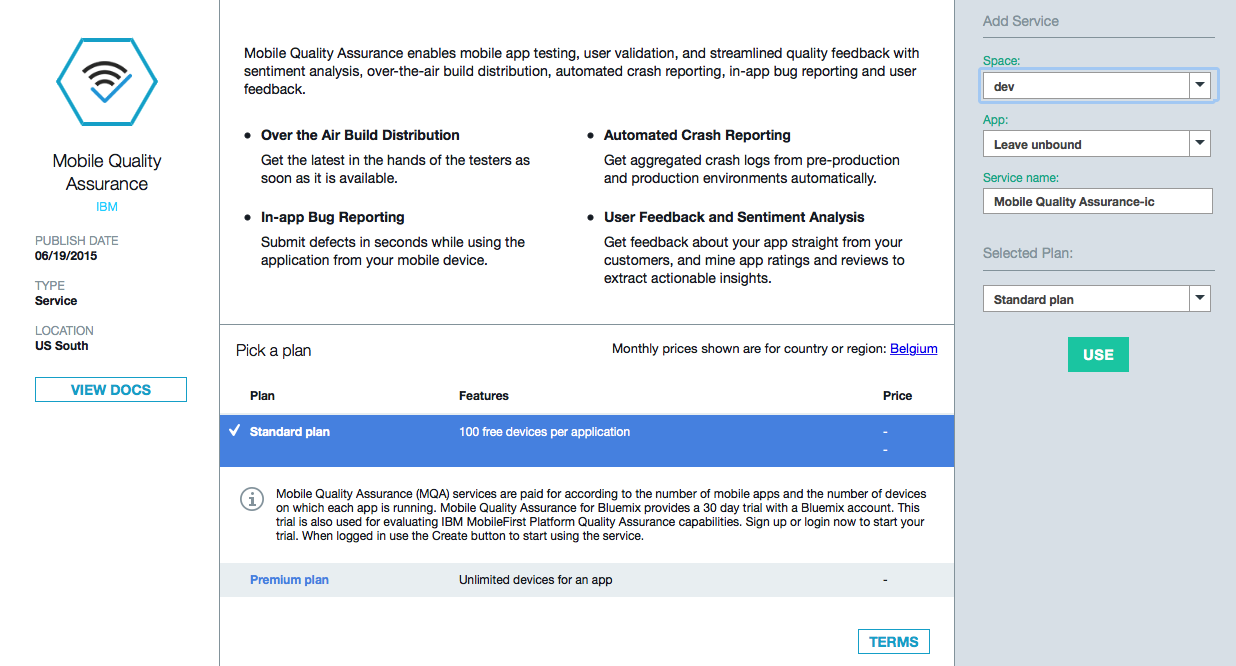This screenshot has width=1236, height=666.
Task: Click into the Service name field
Action: tap(1097, 201)
